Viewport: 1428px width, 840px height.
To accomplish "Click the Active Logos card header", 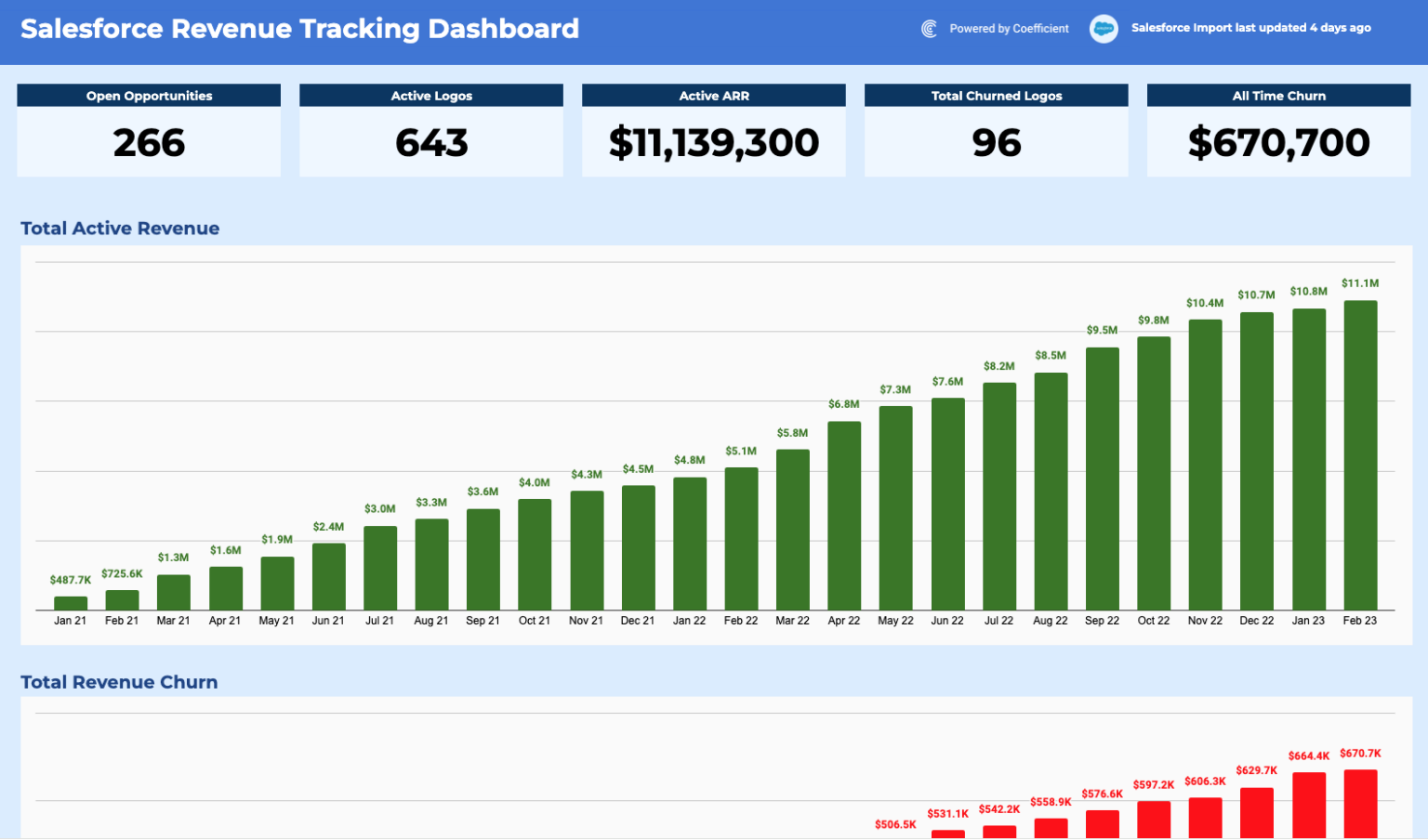I will click(x=431, y=96).
